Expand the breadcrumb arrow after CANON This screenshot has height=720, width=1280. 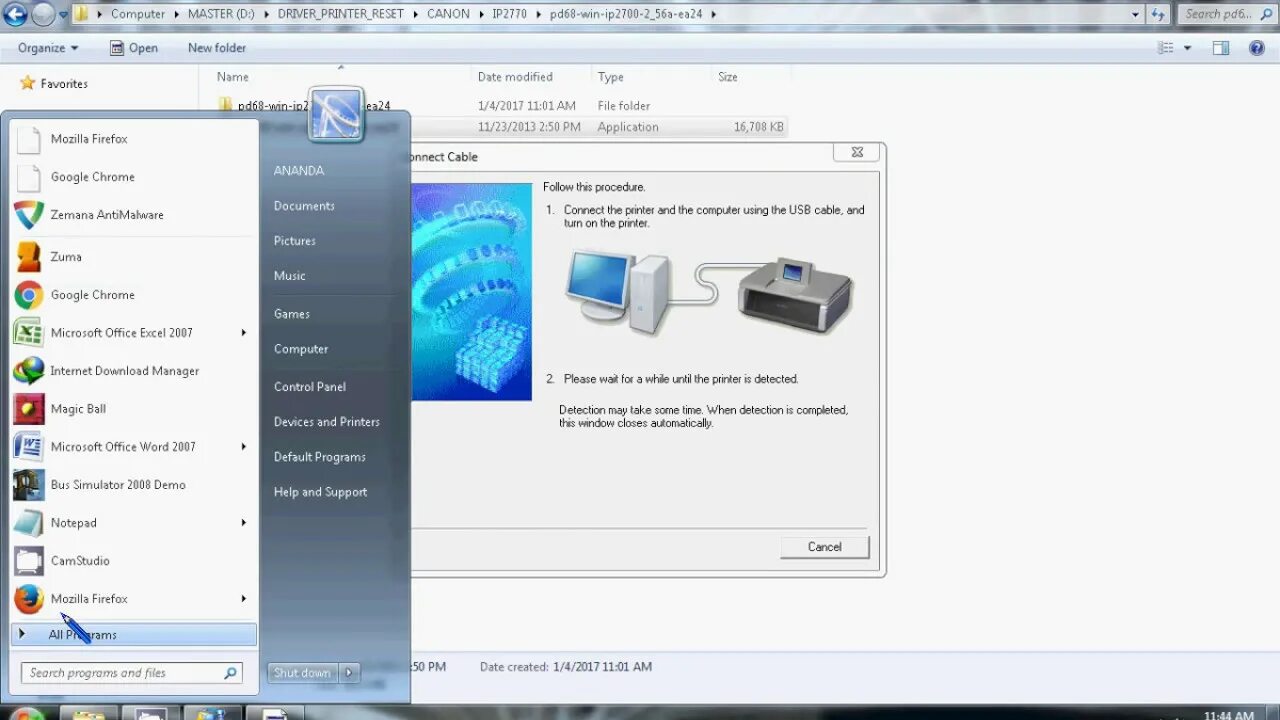pyautogui.click(x=480, y=14)
